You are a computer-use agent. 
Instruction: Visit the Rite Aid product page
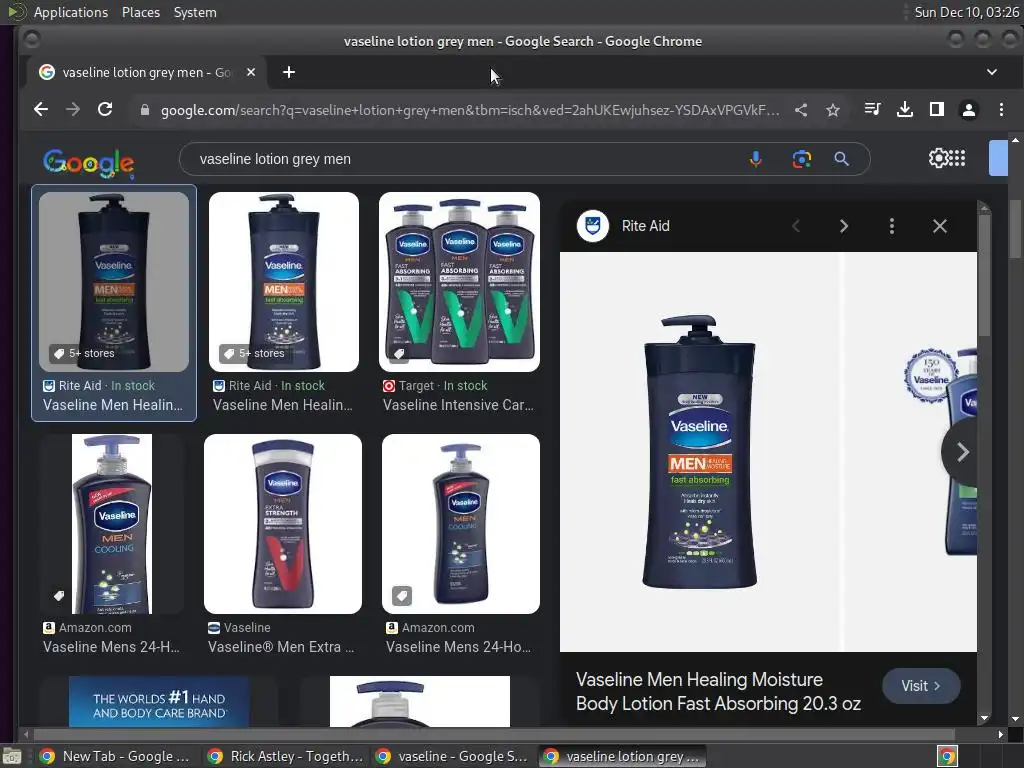(x=921, y=686)
